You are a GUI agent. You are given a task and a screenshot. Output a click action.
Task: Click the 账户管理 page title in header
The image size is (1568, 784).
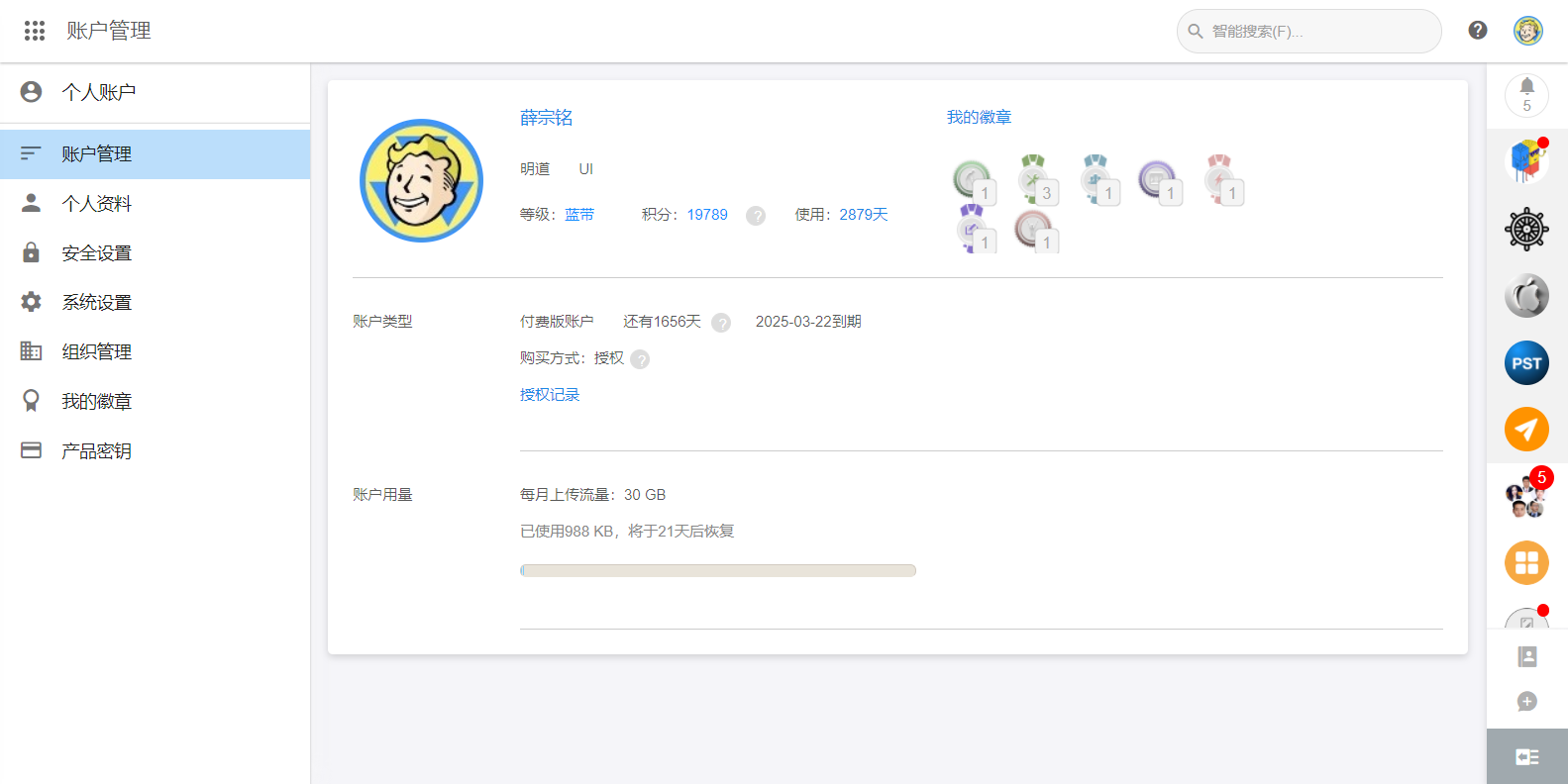pos(109,31)
